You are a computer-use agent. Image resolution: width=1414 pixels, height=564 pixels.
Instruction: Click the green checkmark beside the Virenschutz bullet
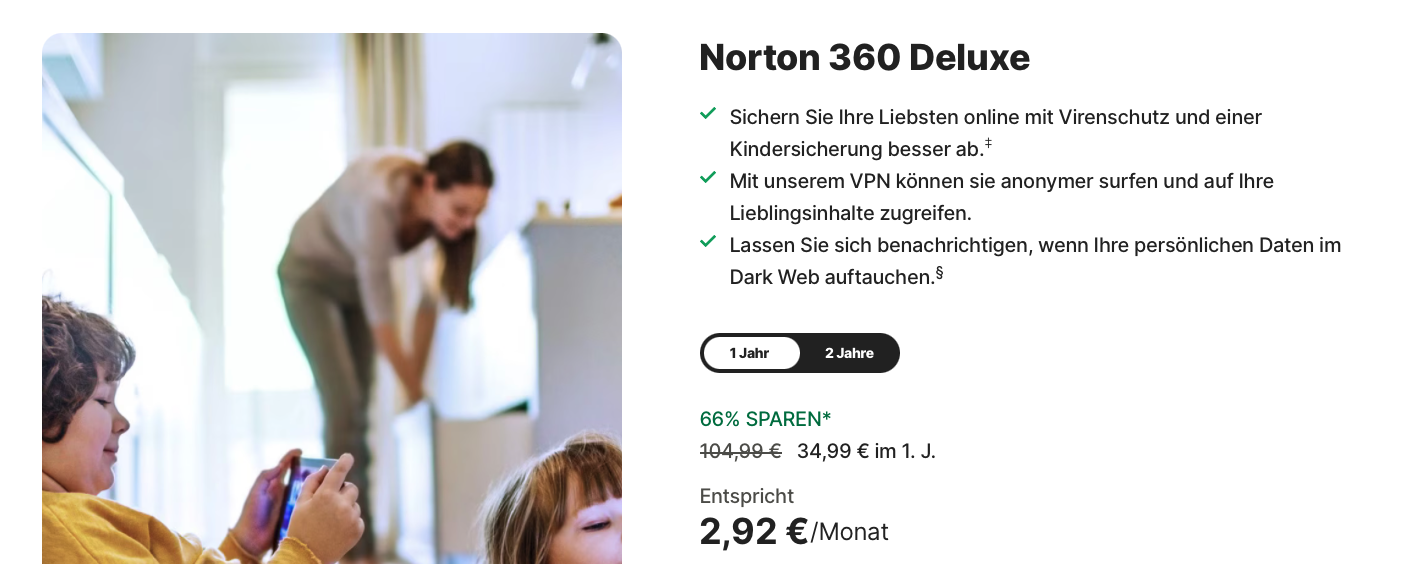coord(708,114)
